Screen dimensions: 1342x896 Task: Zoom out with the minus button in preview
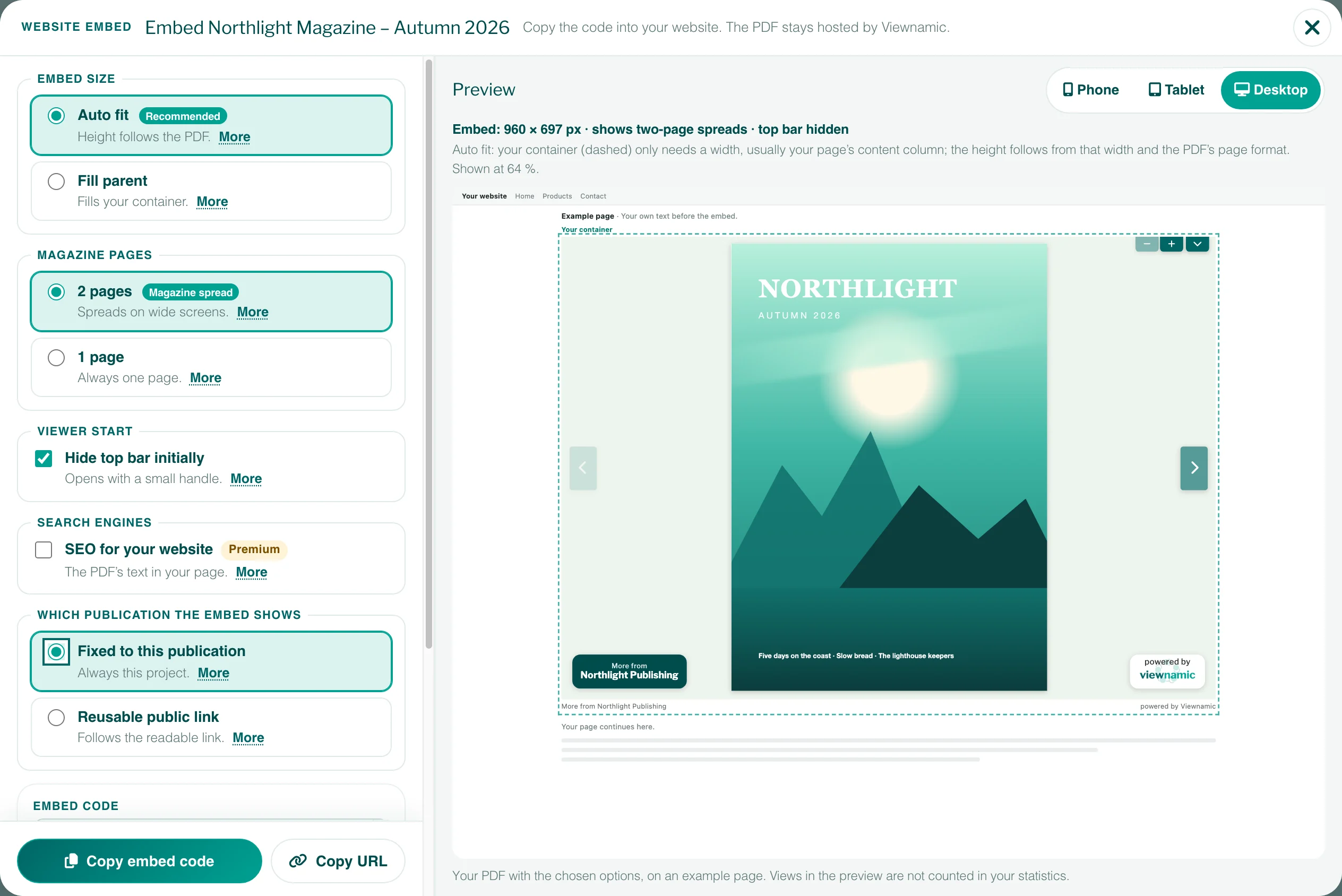click(x=1147, y=244)
